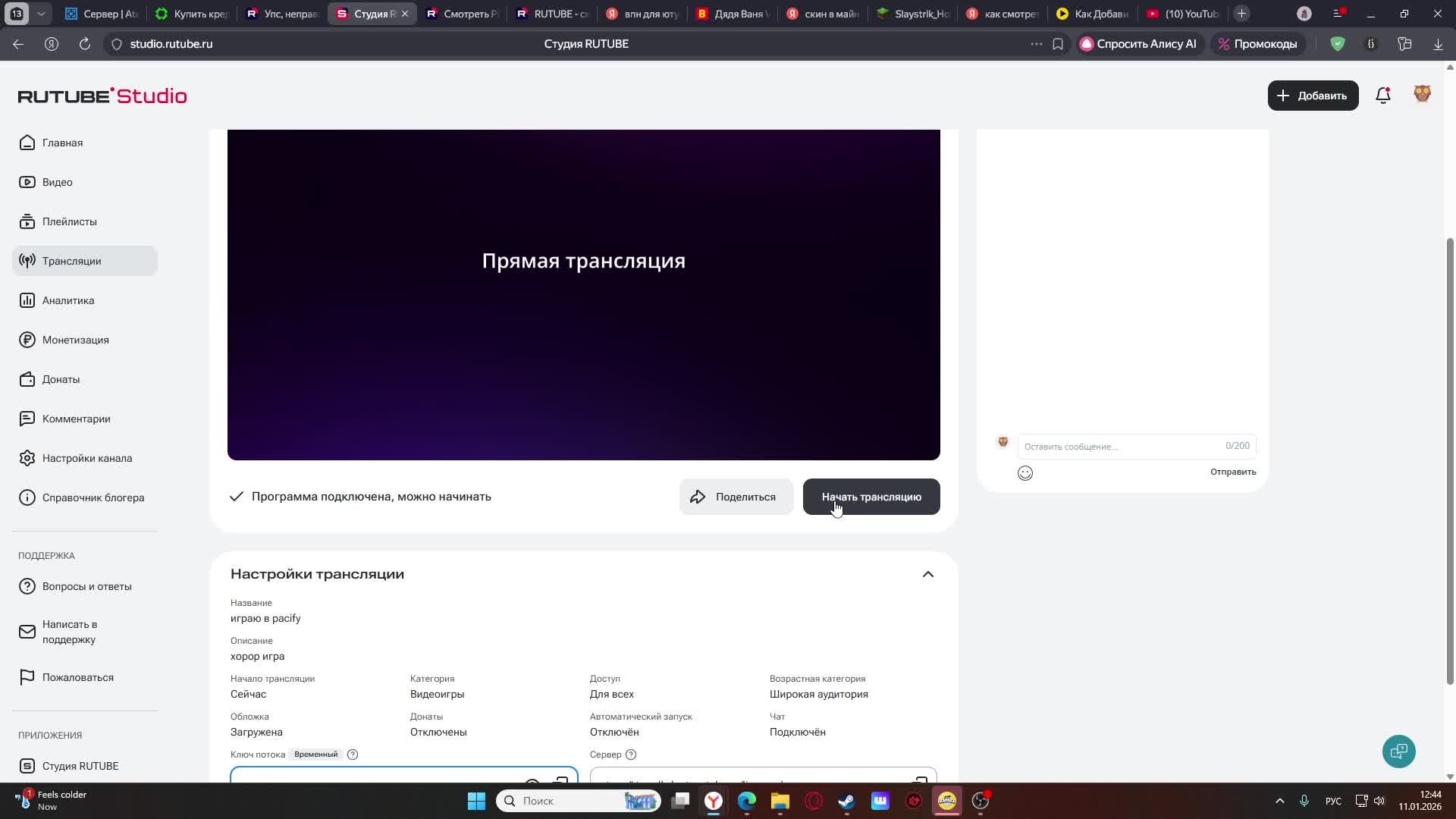Image resolution: width=1456 pixels, height=819 pixels.
Task: Click the support chat widget icon
Action: tap(1398, 752)
